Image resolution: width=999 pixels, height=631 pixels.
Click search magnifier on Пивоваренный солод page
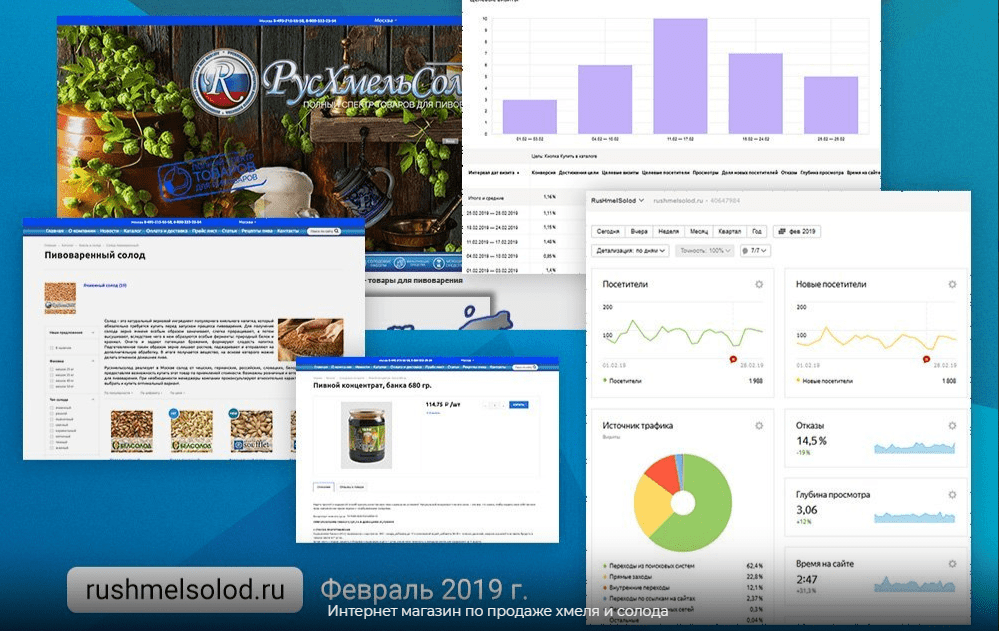coord(336,231)
